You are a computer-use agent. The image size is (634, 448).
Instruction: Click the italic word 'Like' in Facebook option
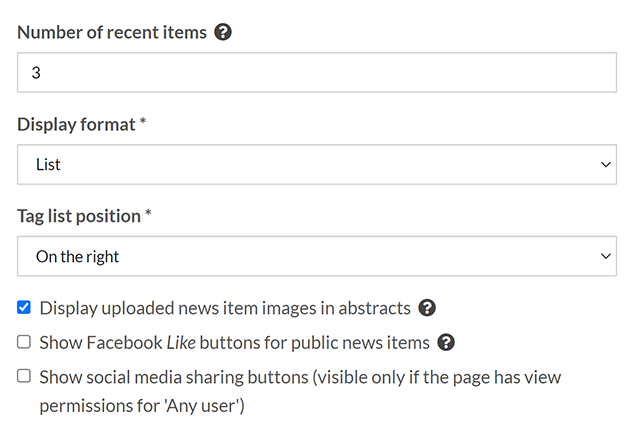[x=179, y=343]
